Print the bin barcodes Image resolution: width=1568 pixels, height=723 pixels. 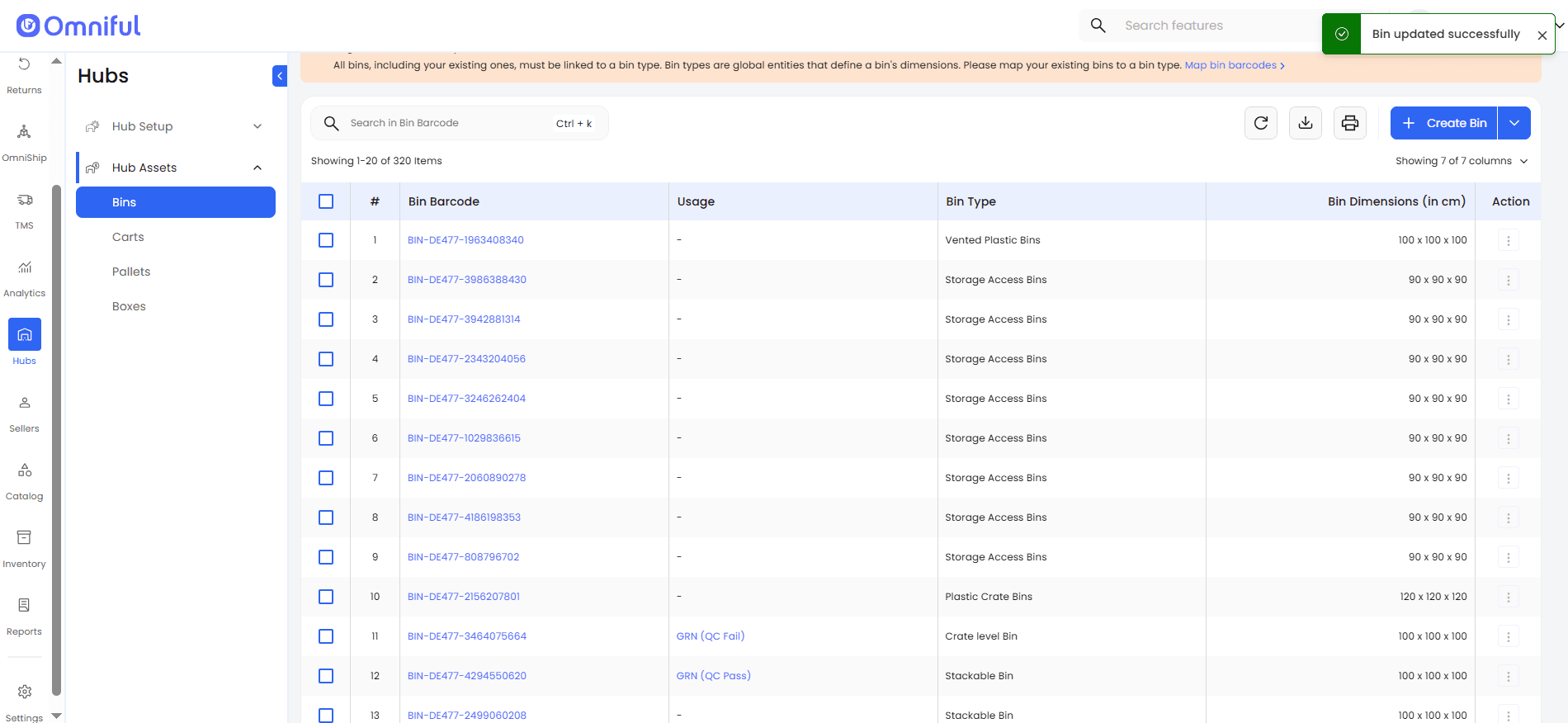1350,123
